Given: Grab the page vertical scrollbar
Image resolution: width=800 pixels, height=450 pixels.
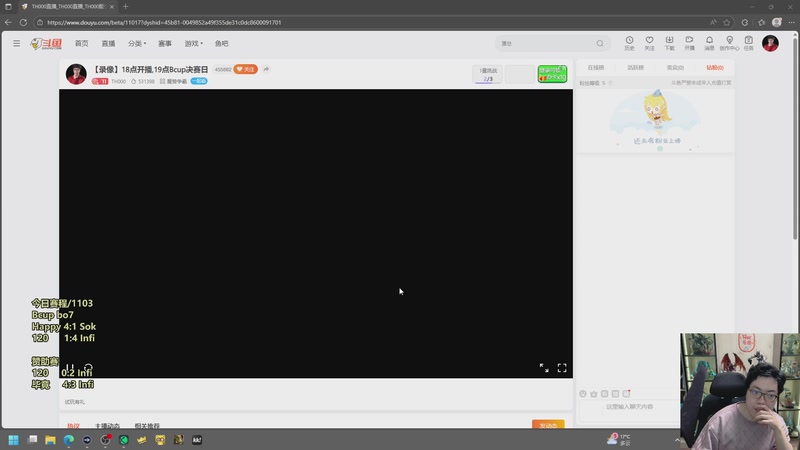Looking at the screenshot, I should click(795, 138).
